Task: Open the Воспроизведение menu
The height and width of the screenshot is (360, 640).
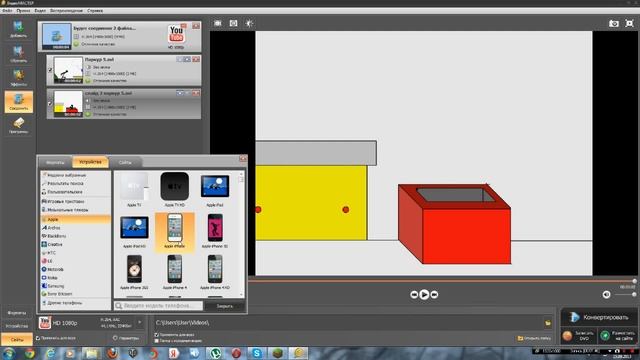Action: click(66, 11)
